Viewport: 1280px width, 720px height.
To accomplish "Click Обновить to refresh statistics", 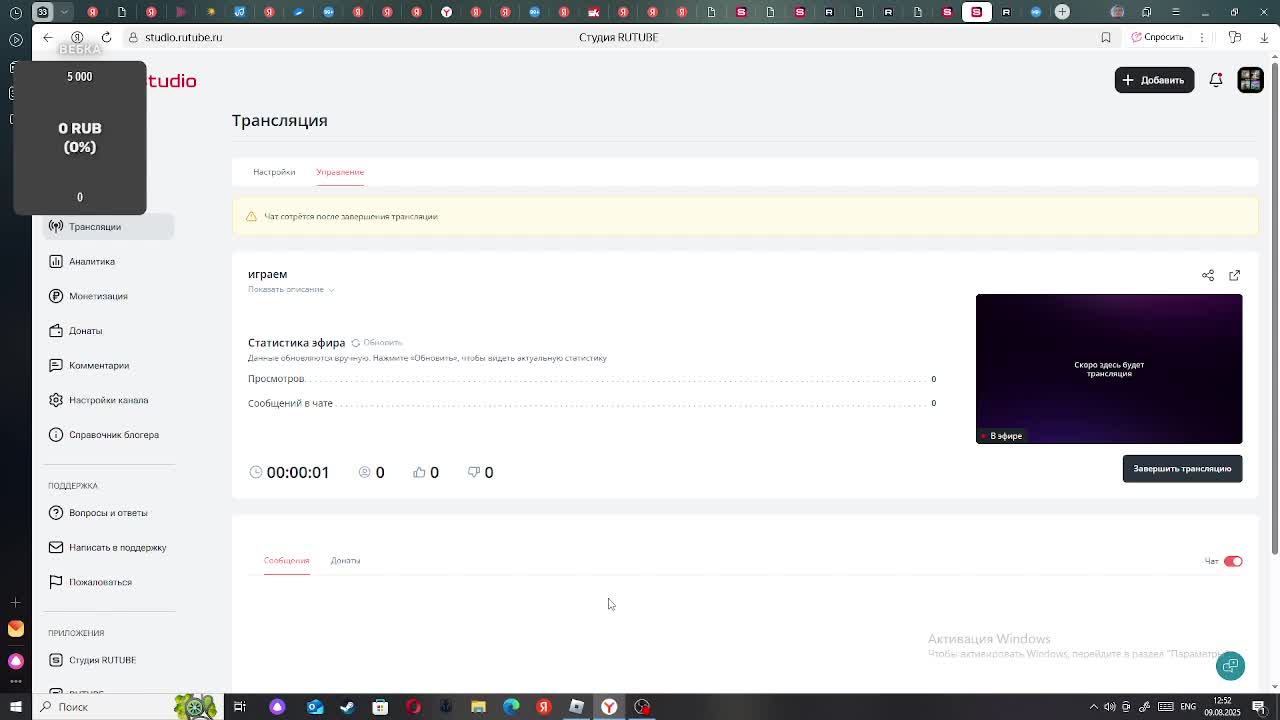I will [x=376, y=343].
